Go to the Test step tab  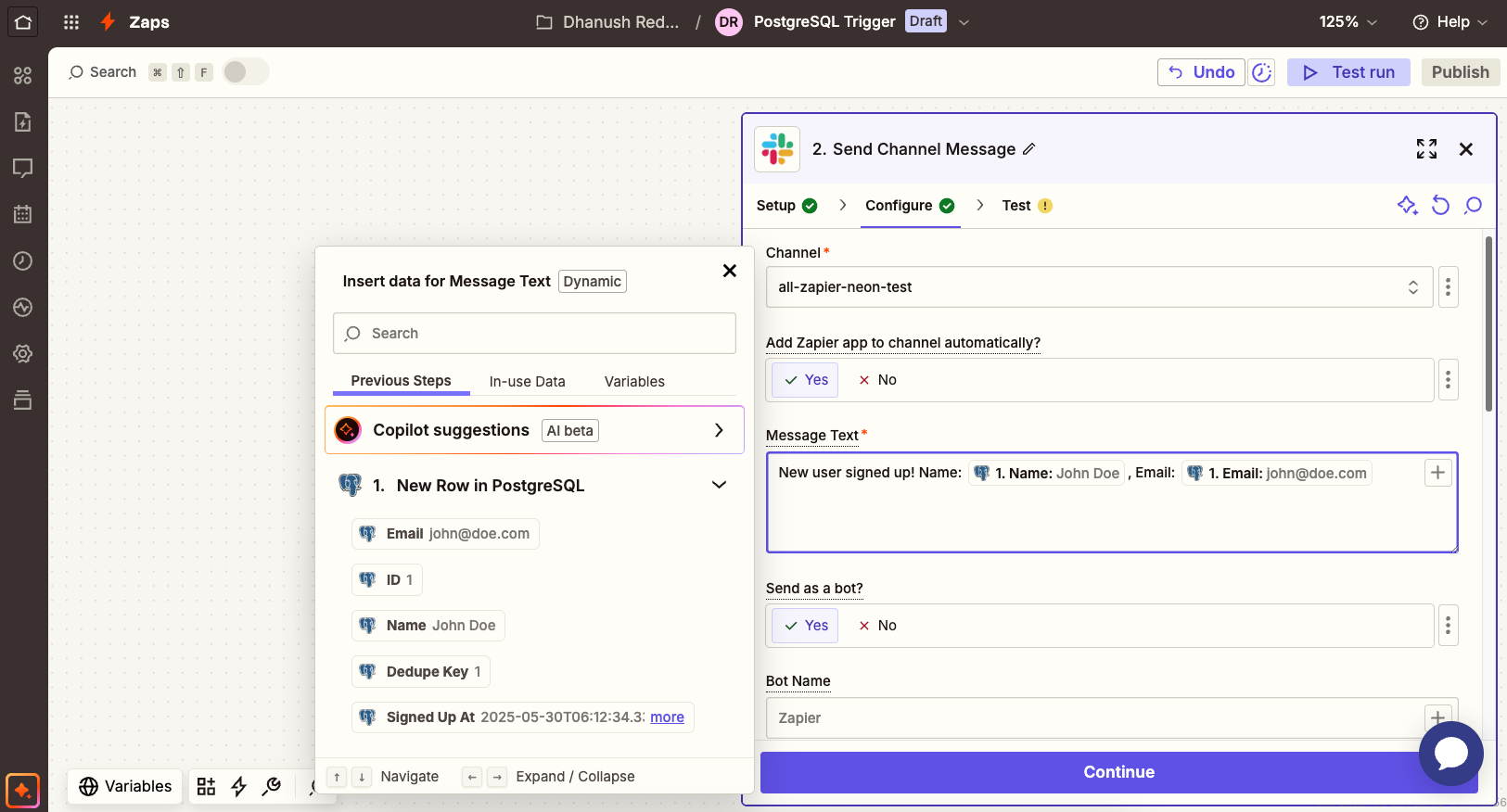click(x=1016, y=206)
